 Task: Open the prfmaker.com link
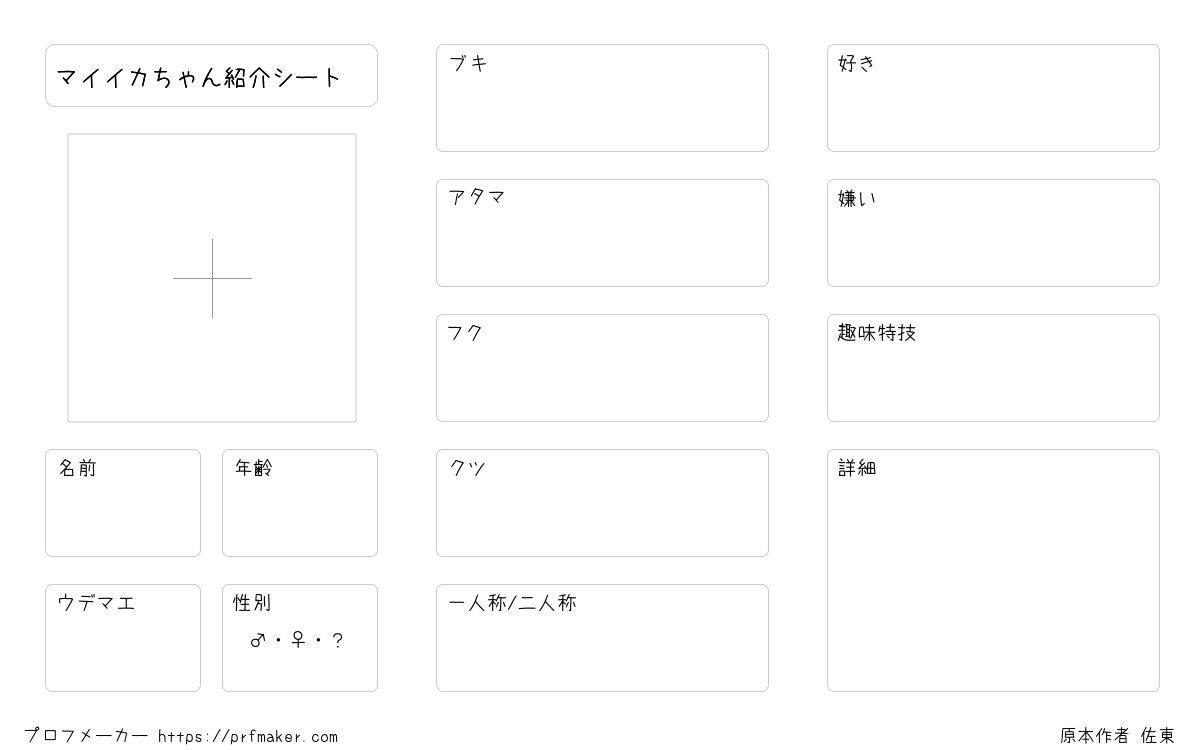[x=248, y=737]
